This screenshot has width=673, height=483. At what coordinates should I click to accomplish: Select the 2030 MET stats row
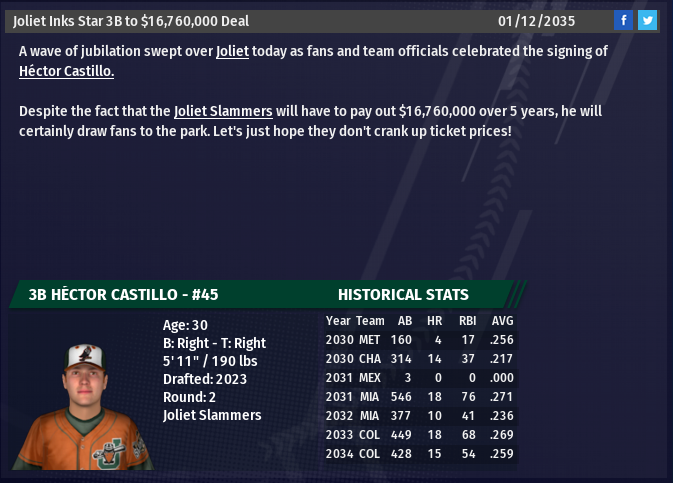420,339
